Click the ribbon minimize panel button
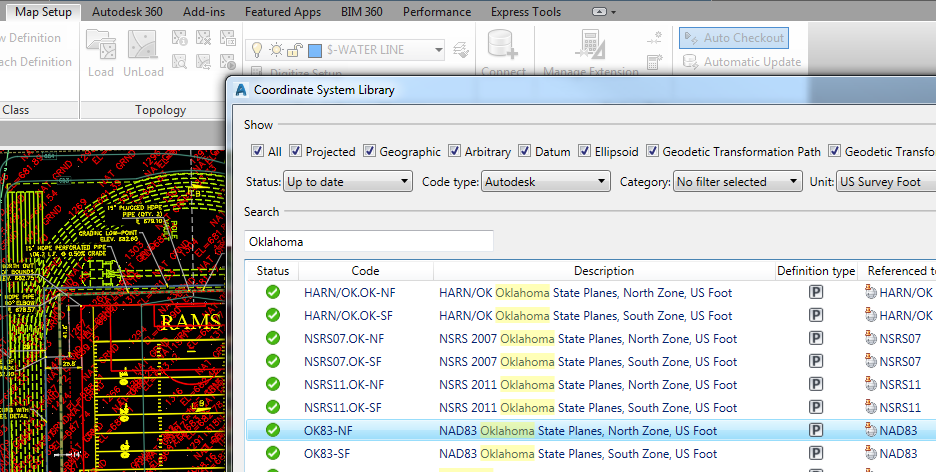 (x=599, y=12)
